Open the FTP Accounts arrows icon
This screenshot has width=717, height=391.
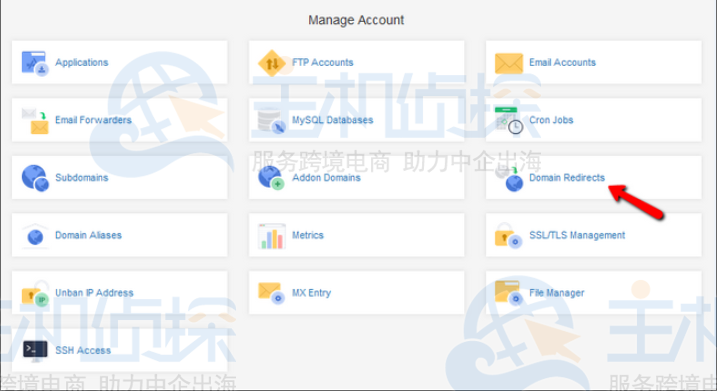click(x=272, y=63)
